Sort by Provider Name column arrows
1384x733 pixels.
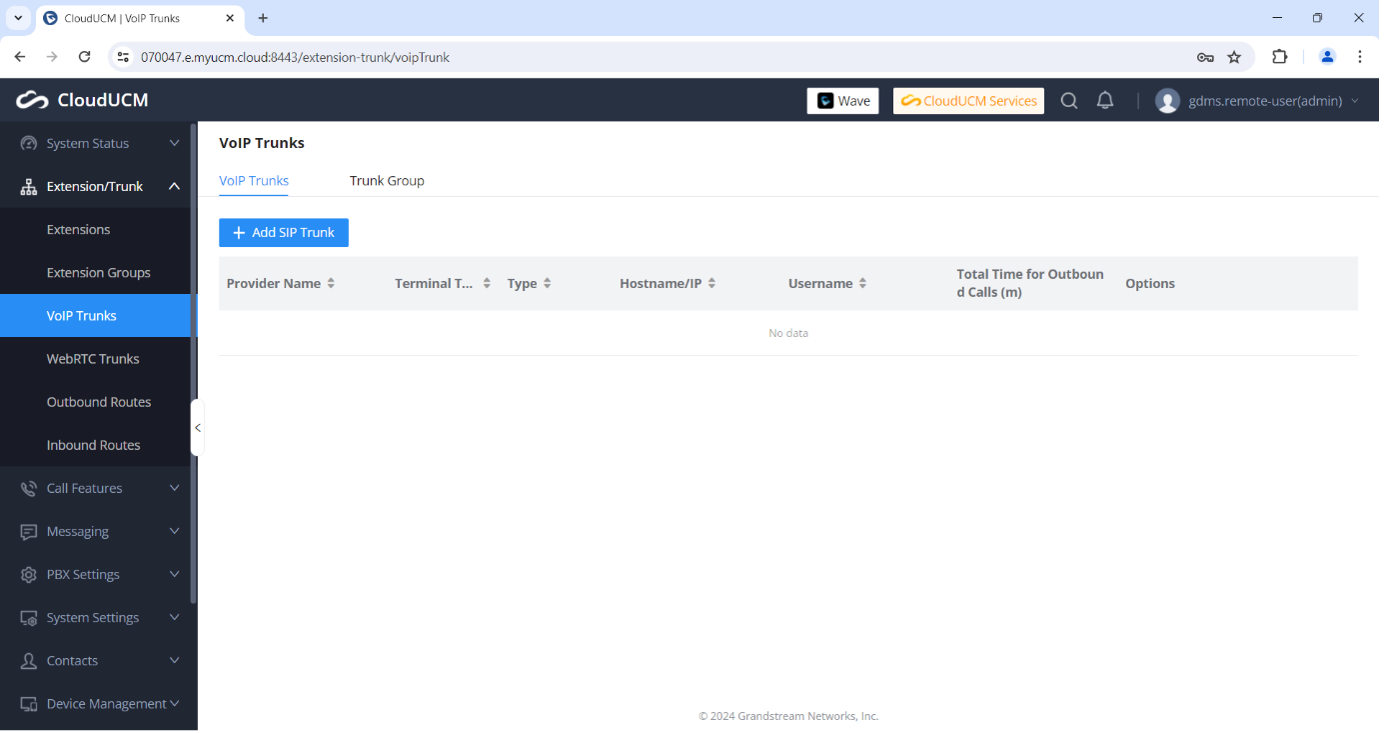(x=331, y=283)
